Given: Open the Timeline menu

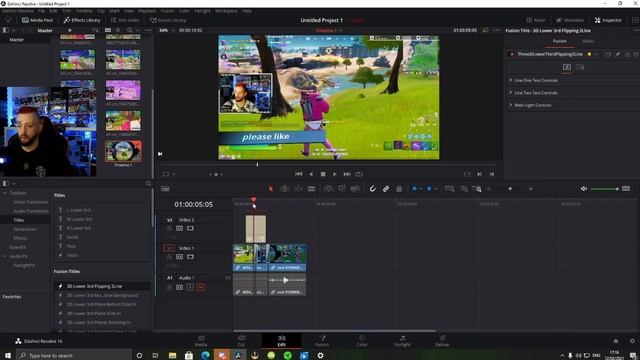Looking at the screenshot, I should click(x=84, y=11).
